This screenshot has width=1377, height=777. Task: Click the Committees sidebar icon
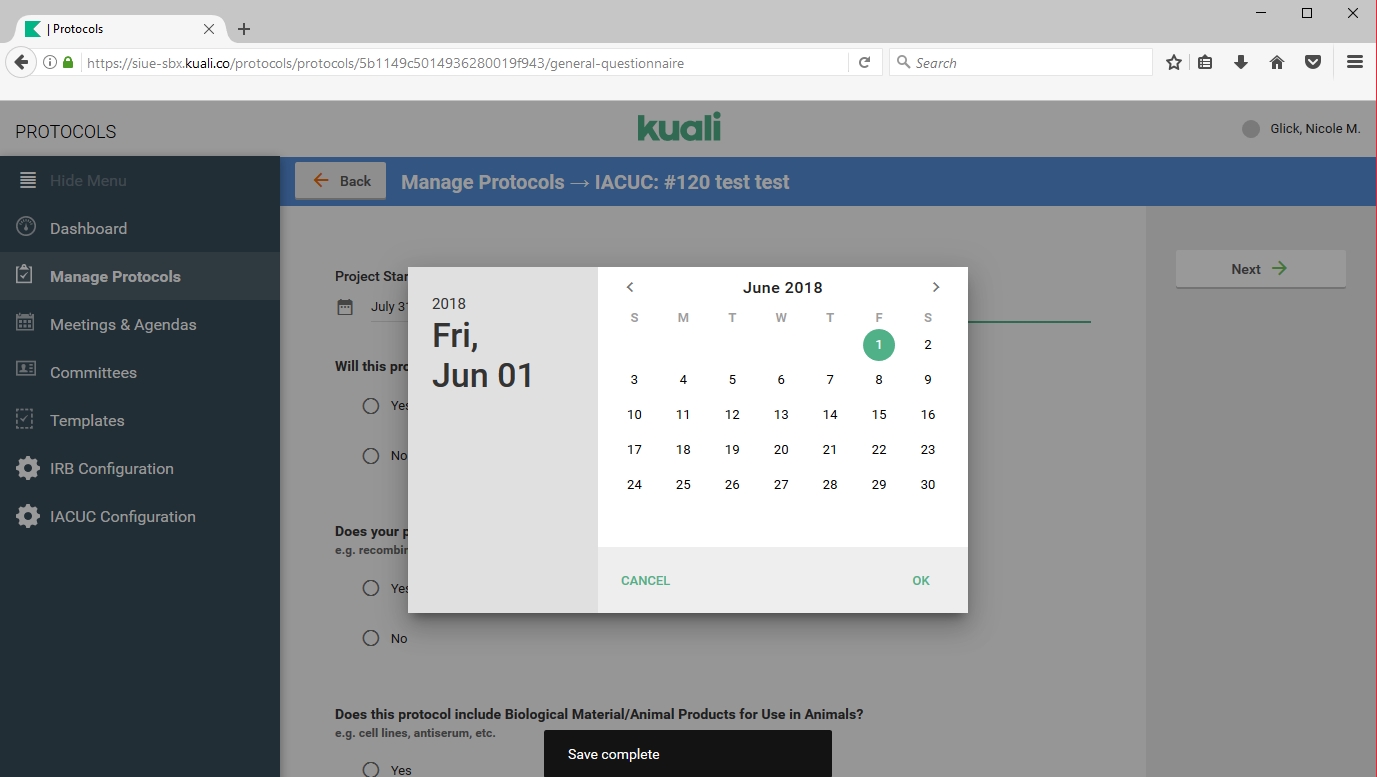coord(27,372)
